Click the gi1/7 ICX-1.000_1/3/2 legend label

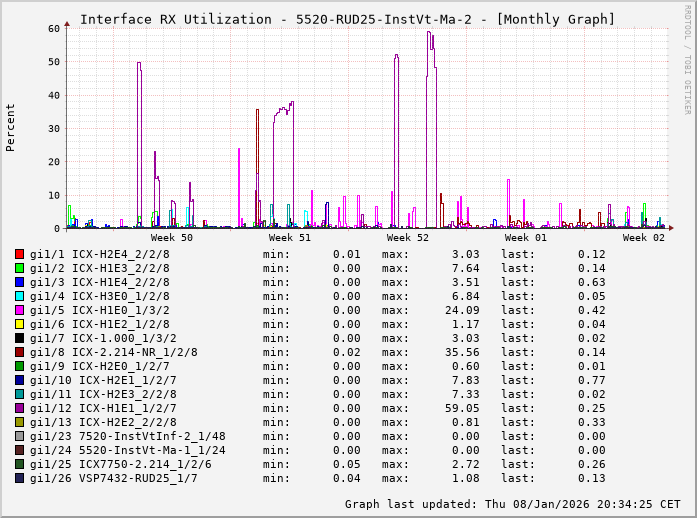coord(103,338)
